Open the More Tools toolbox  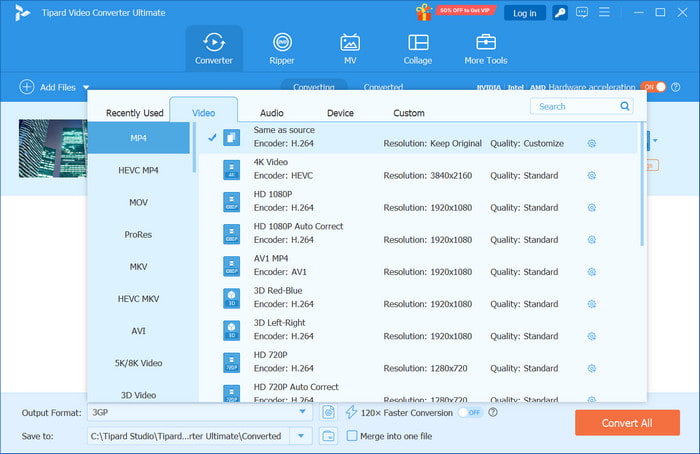click(x=486, y=48)
